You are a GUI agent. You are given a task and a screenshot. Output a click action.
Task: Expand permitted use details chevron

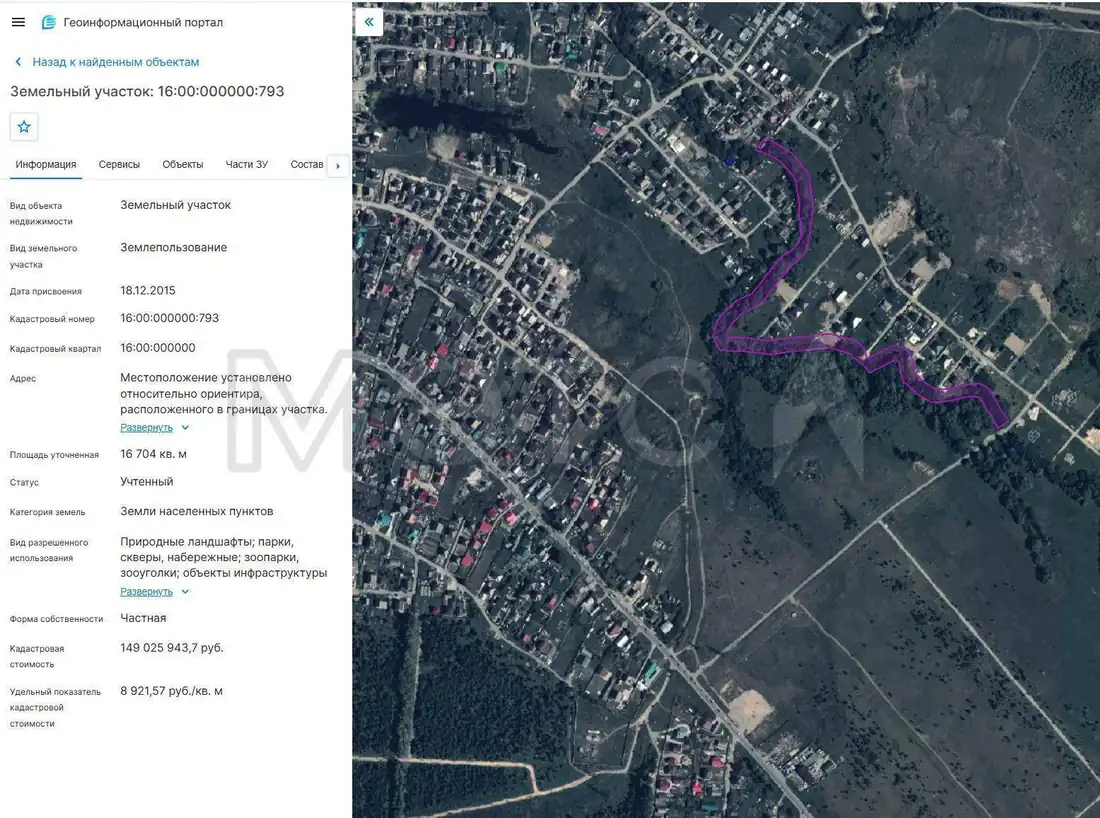click(185, 591)
